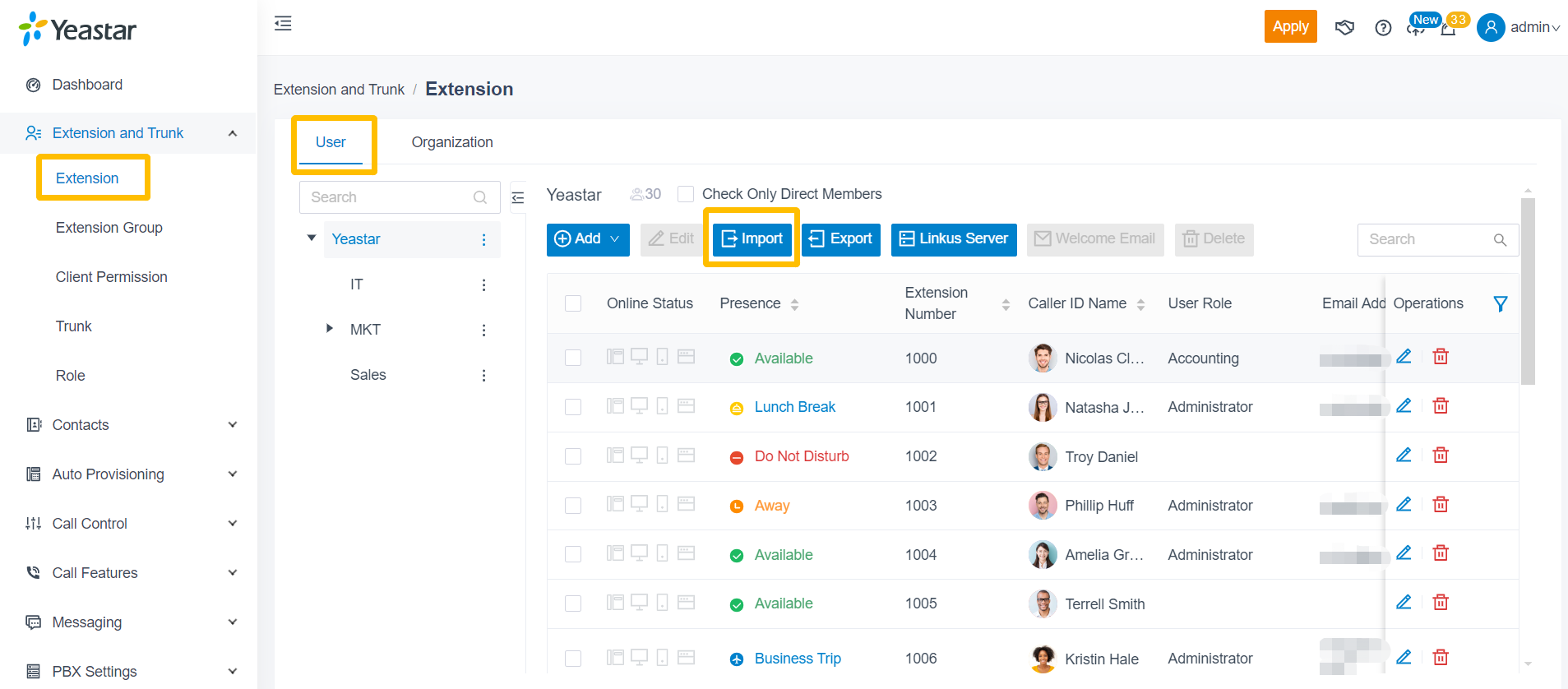Switch to the Organization tab
1568x689 pixels.
[452, 142]
